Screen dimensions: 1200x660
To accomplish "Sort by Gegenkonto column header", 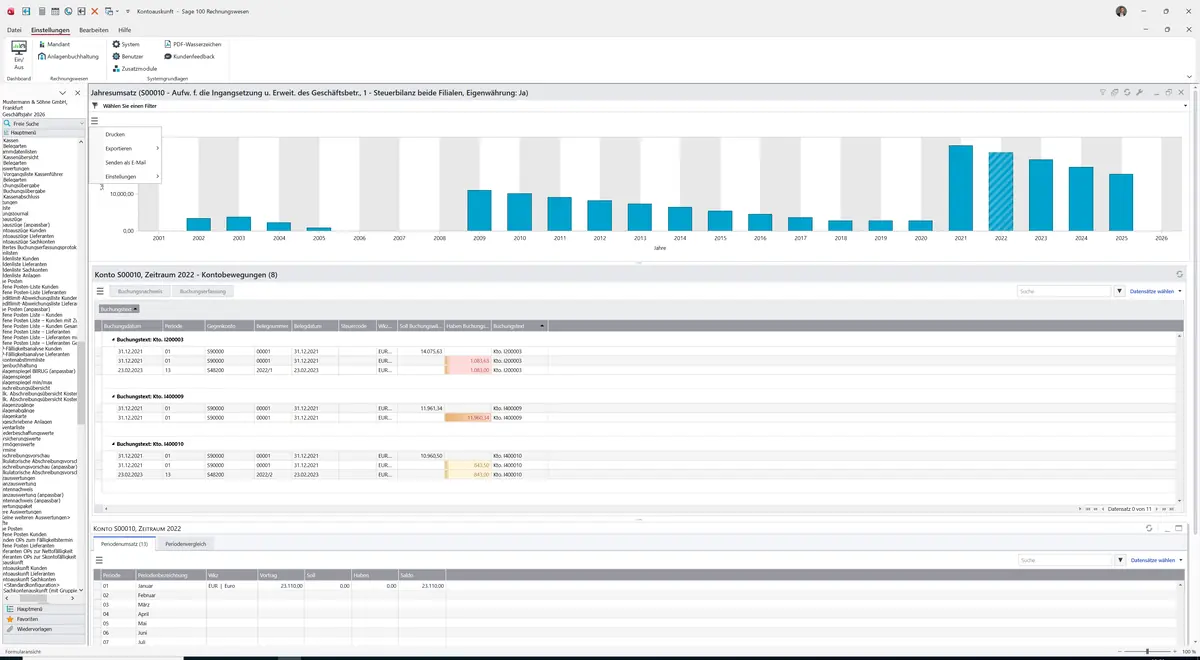I will point(229,326).
